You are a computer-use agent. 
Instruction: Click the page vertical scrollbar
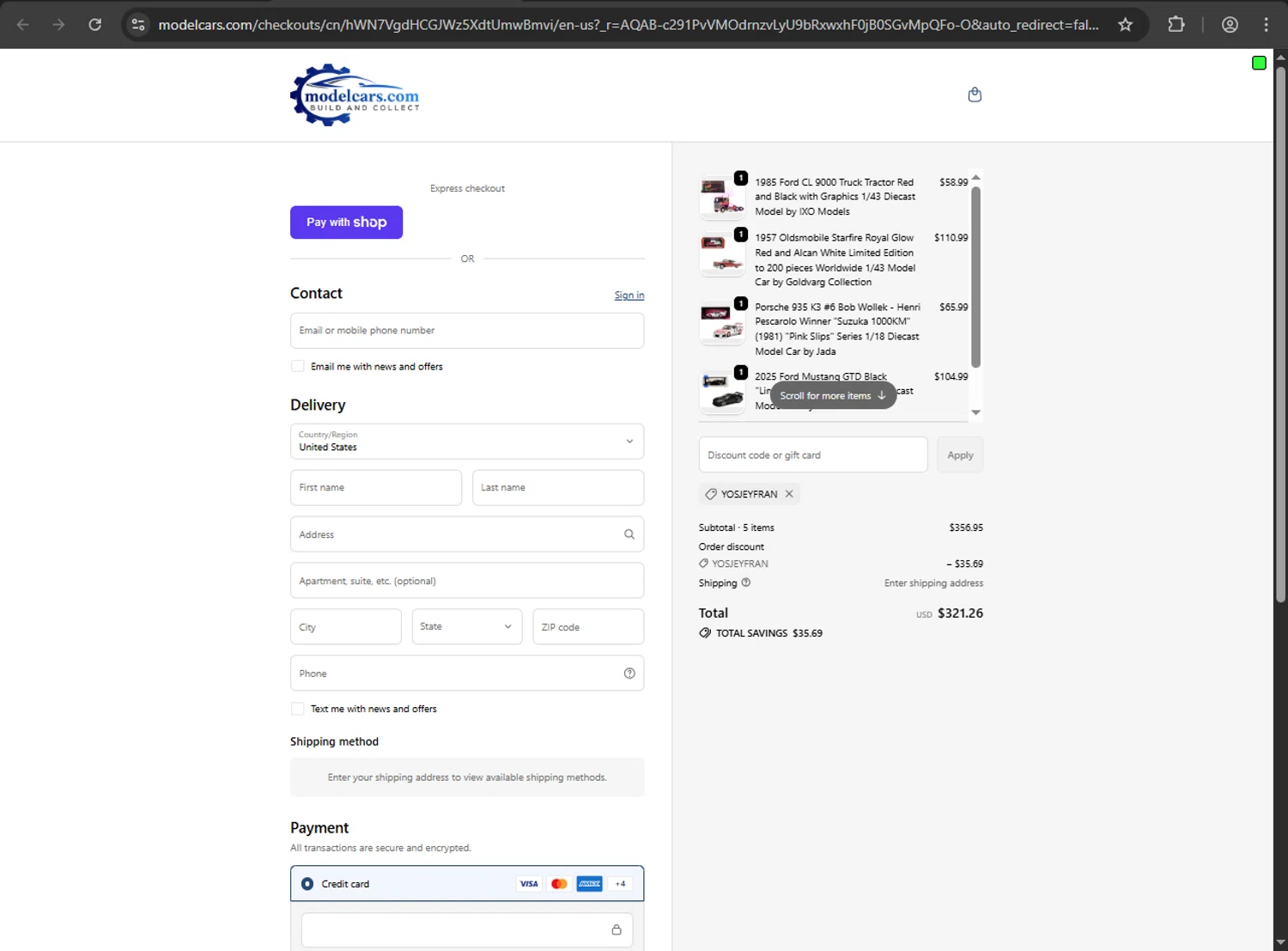tap(1280, 333)
